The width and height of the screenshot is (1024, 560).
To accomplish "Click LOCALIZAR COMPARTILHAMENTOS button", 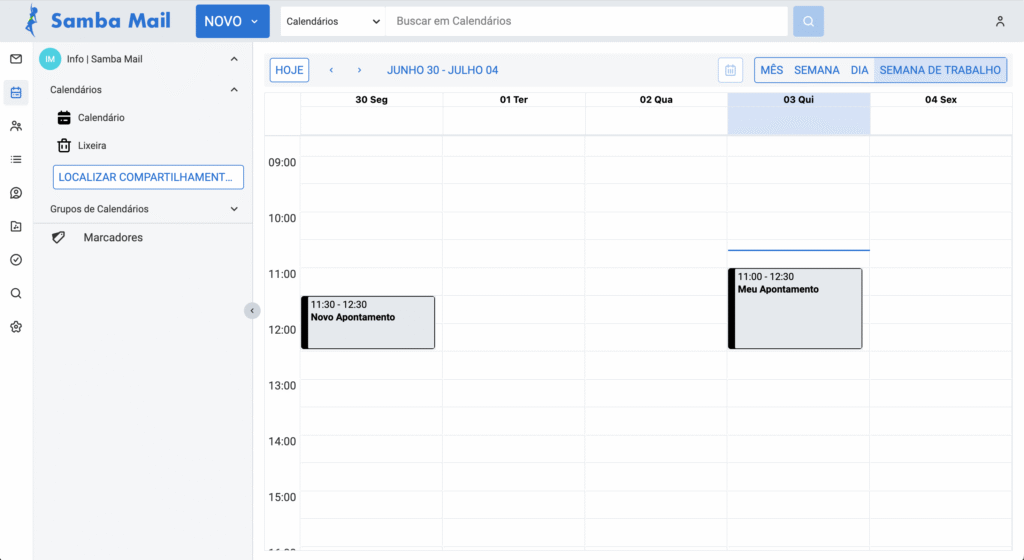I will pos(148,177).
